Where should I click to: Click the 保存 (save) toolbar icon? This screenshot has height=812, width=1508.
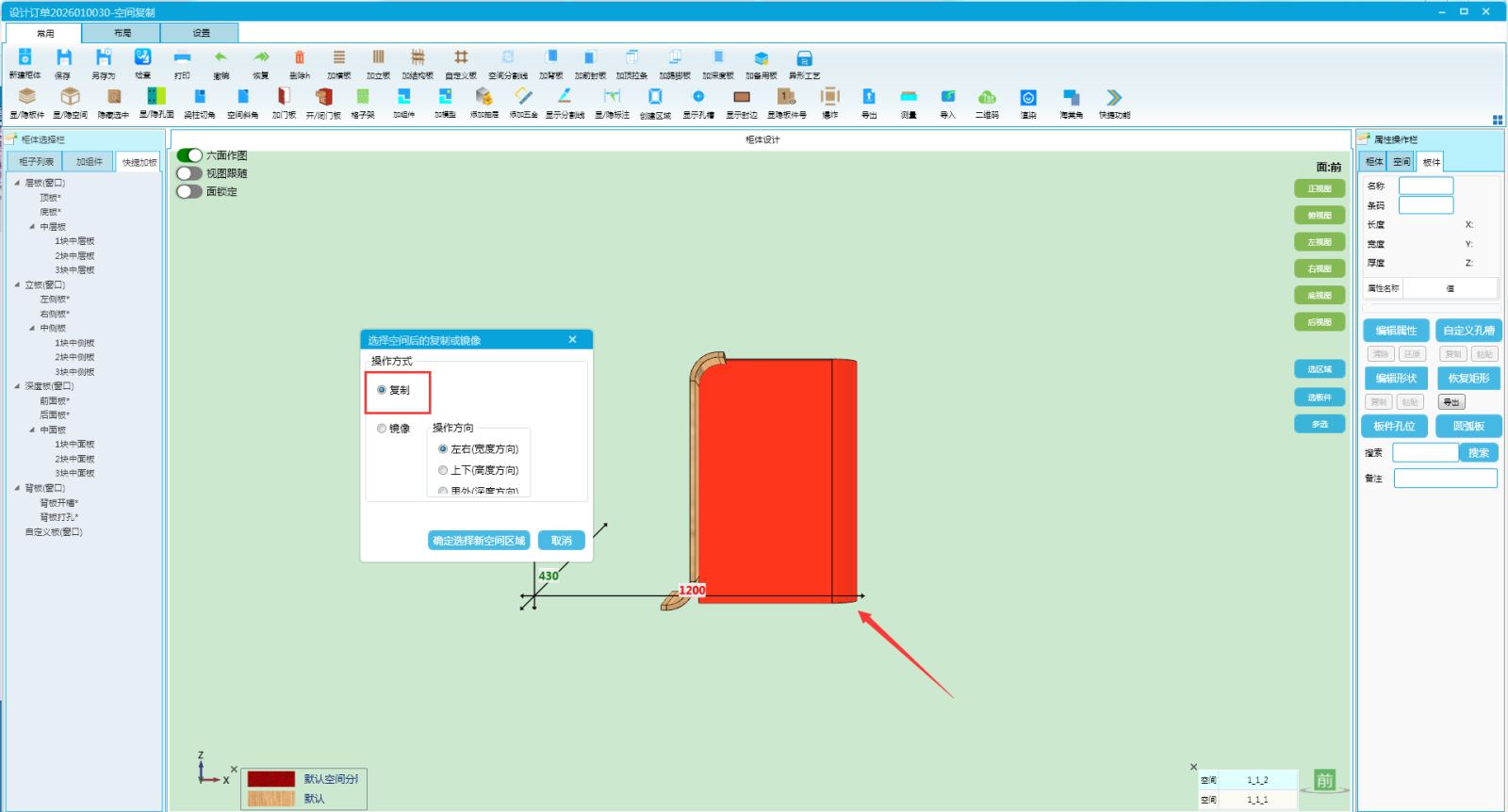pos(63,58)
